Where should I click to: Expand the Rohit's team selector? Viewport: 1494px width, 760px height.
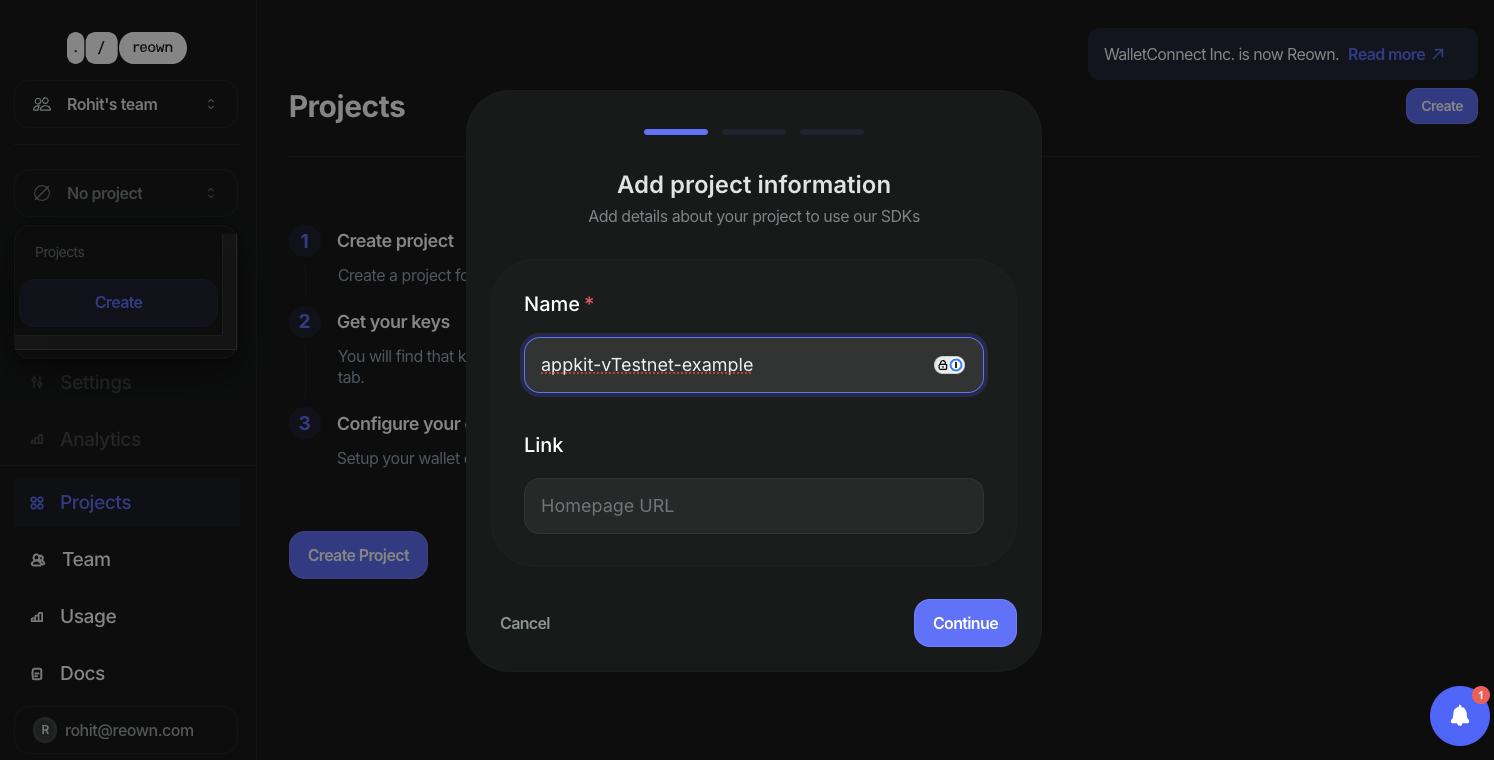pyautogui.click(x=126, y=104)
